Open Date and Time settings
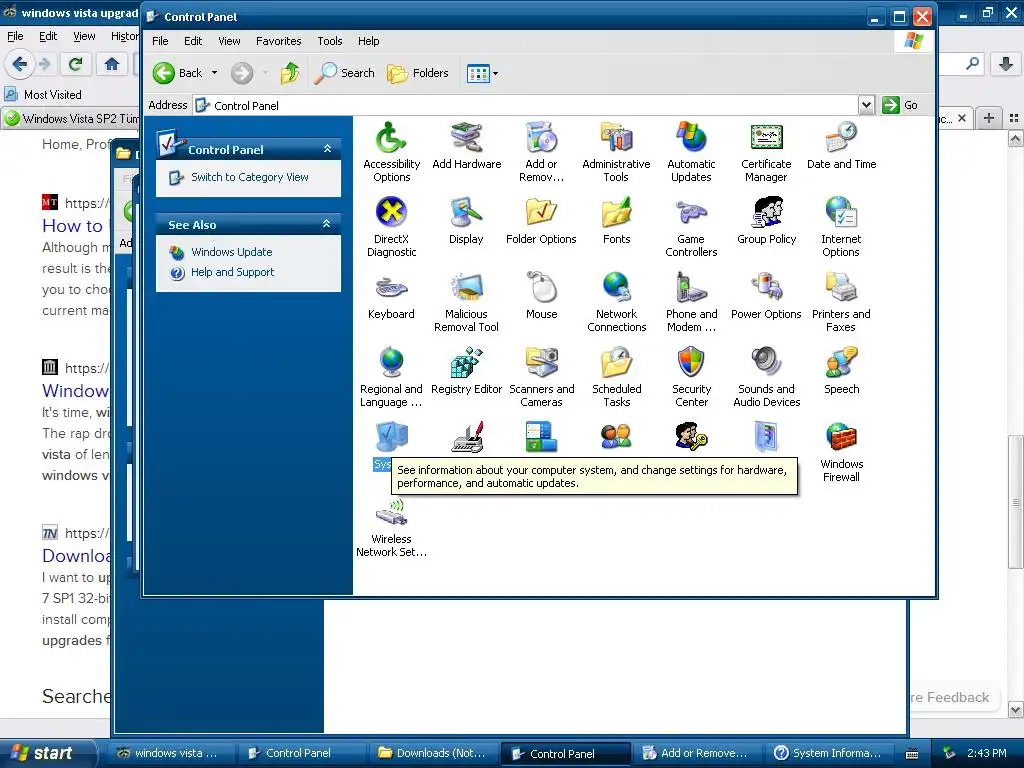This screenshot has height=768, width=1024. click(841, 146)
